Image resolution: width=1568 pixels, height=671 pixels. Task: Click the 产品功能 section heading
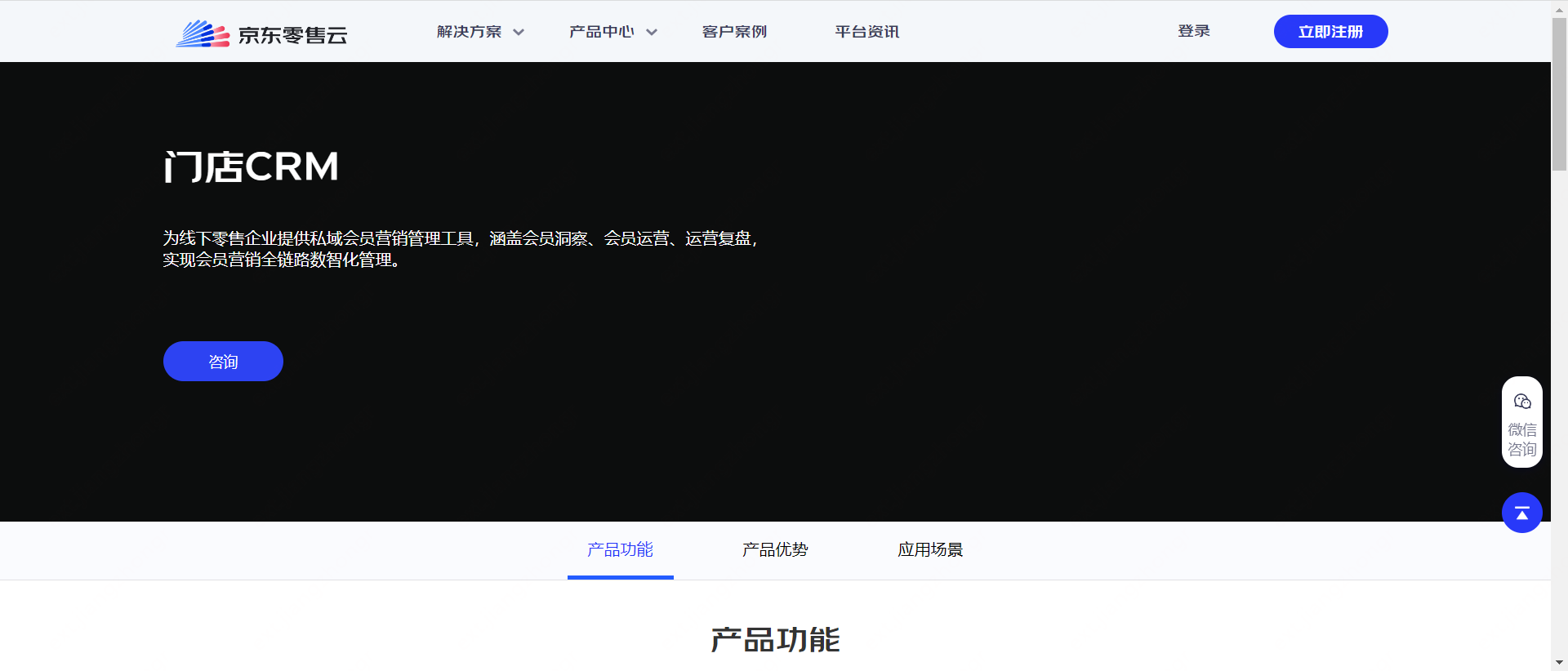pyautogui.click(x=775, y=640)
